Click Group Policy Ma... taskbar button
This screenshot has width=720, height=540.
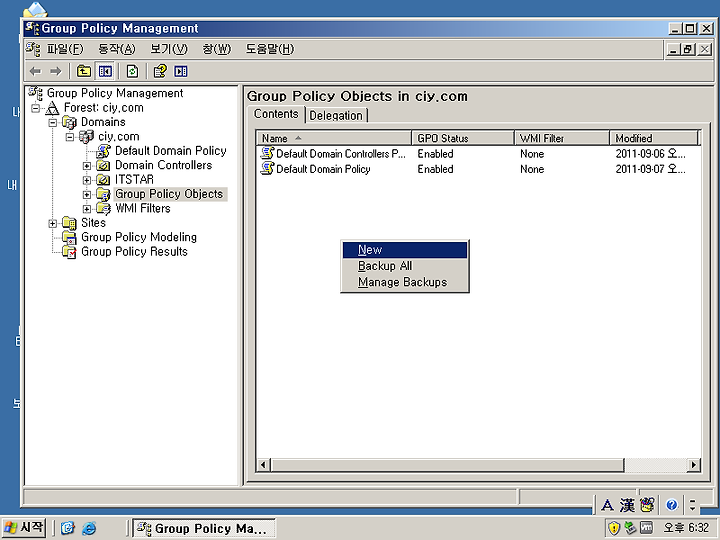click(204, 528)
